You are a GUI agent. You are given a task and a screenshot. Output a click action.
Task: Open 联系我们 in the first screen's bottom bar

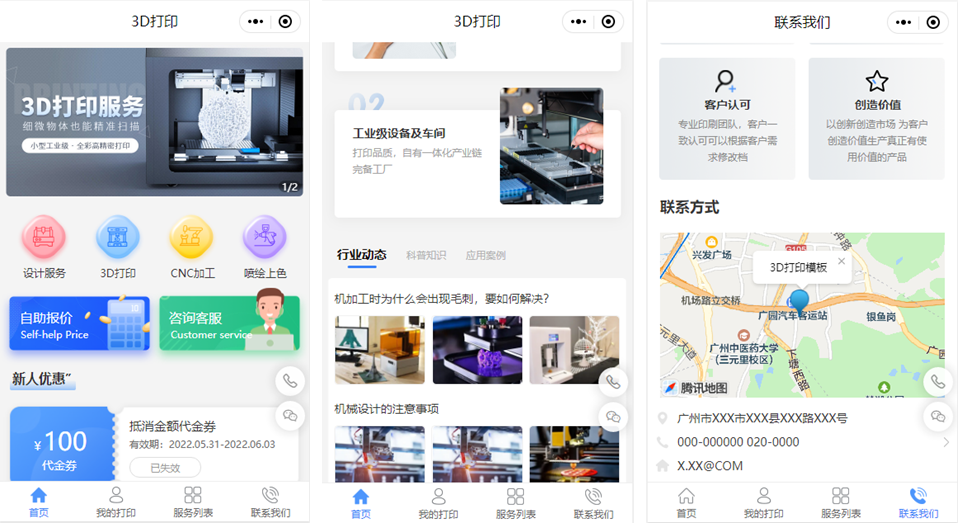270,502
